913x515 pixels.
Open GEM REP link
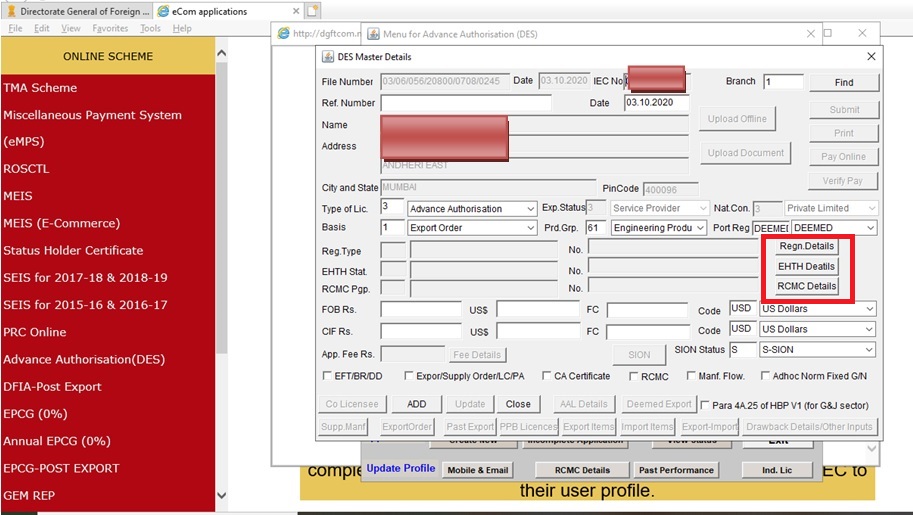point(29,495)
